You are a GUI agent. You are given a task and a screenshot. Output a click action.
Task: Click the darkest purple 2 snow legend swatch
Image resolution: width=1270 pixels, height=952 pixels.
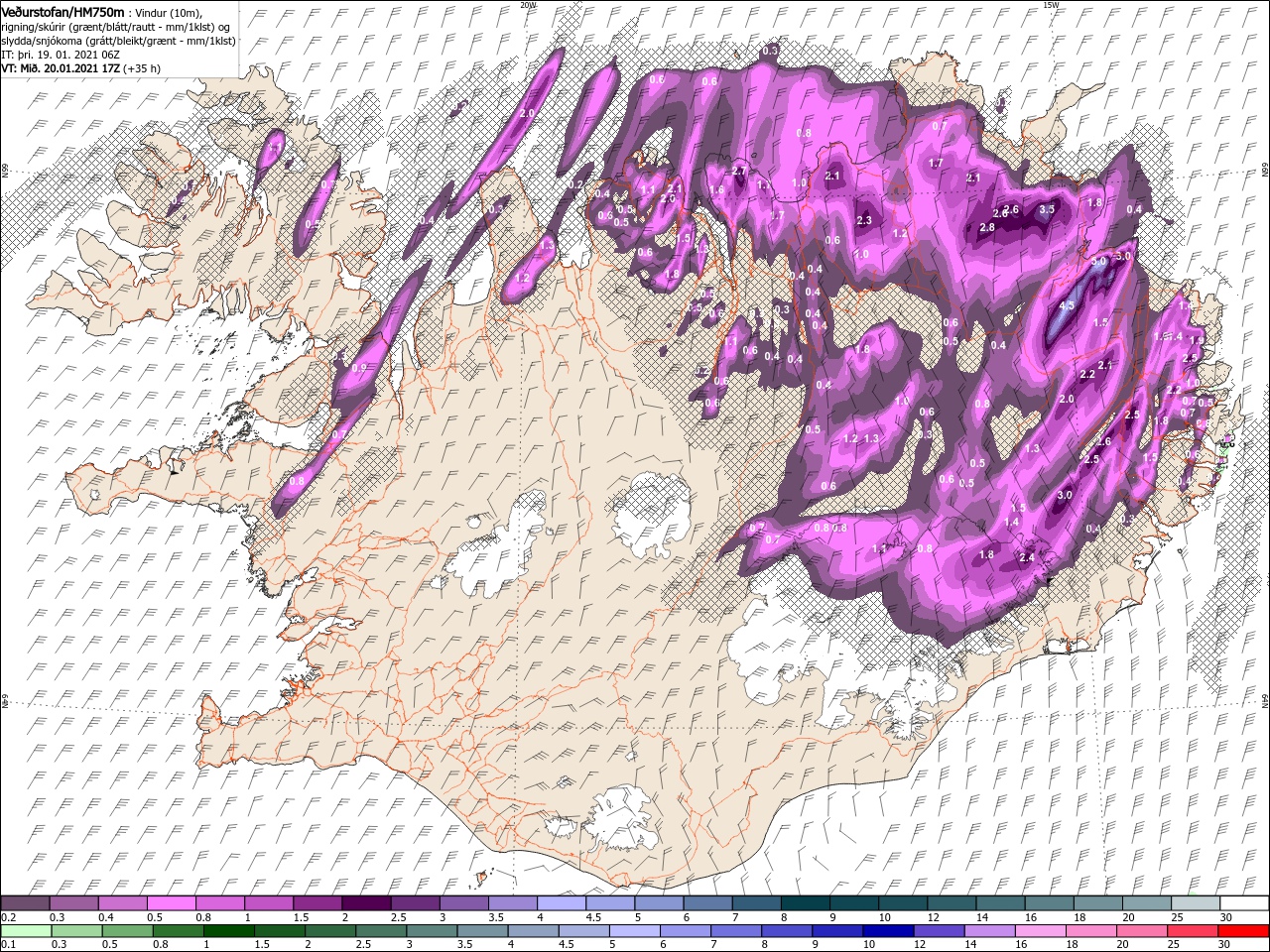coord(366,903)
